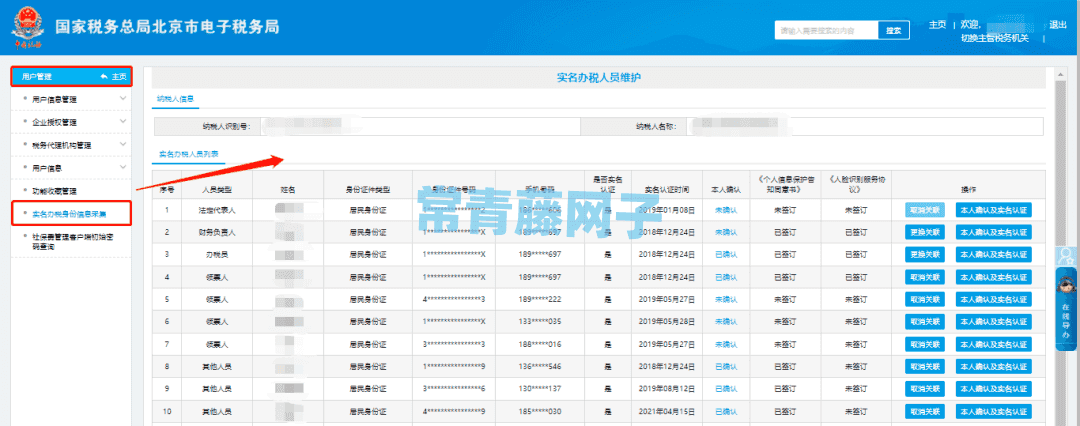Image resolution: width=1080 pixels, height=426 pixels.
Task: Focus the header search input field
Action: 826,30
